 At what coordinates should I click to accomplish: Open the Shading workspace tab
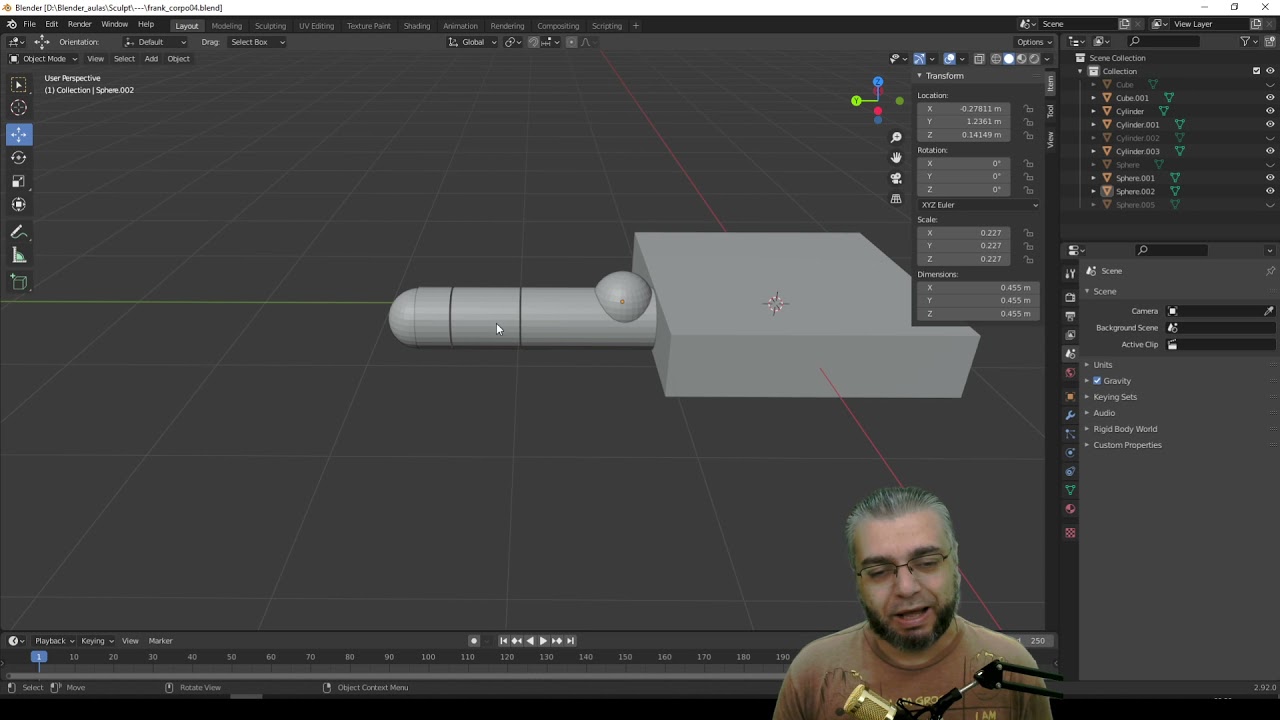pyautogui.click(x=416, y=26)
